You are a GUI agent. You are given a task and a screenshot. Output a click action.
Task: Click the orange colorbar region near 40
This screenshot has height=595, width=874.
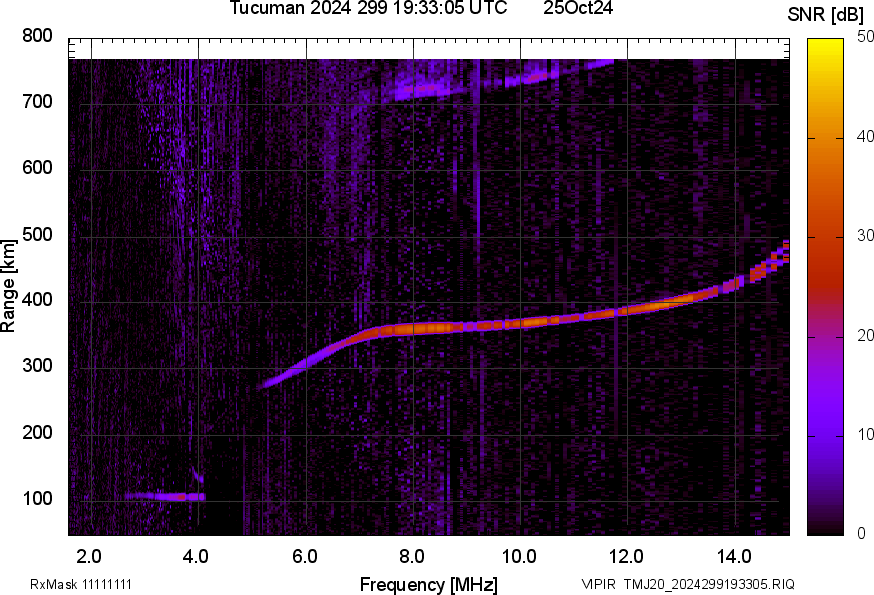pos(825,138)
